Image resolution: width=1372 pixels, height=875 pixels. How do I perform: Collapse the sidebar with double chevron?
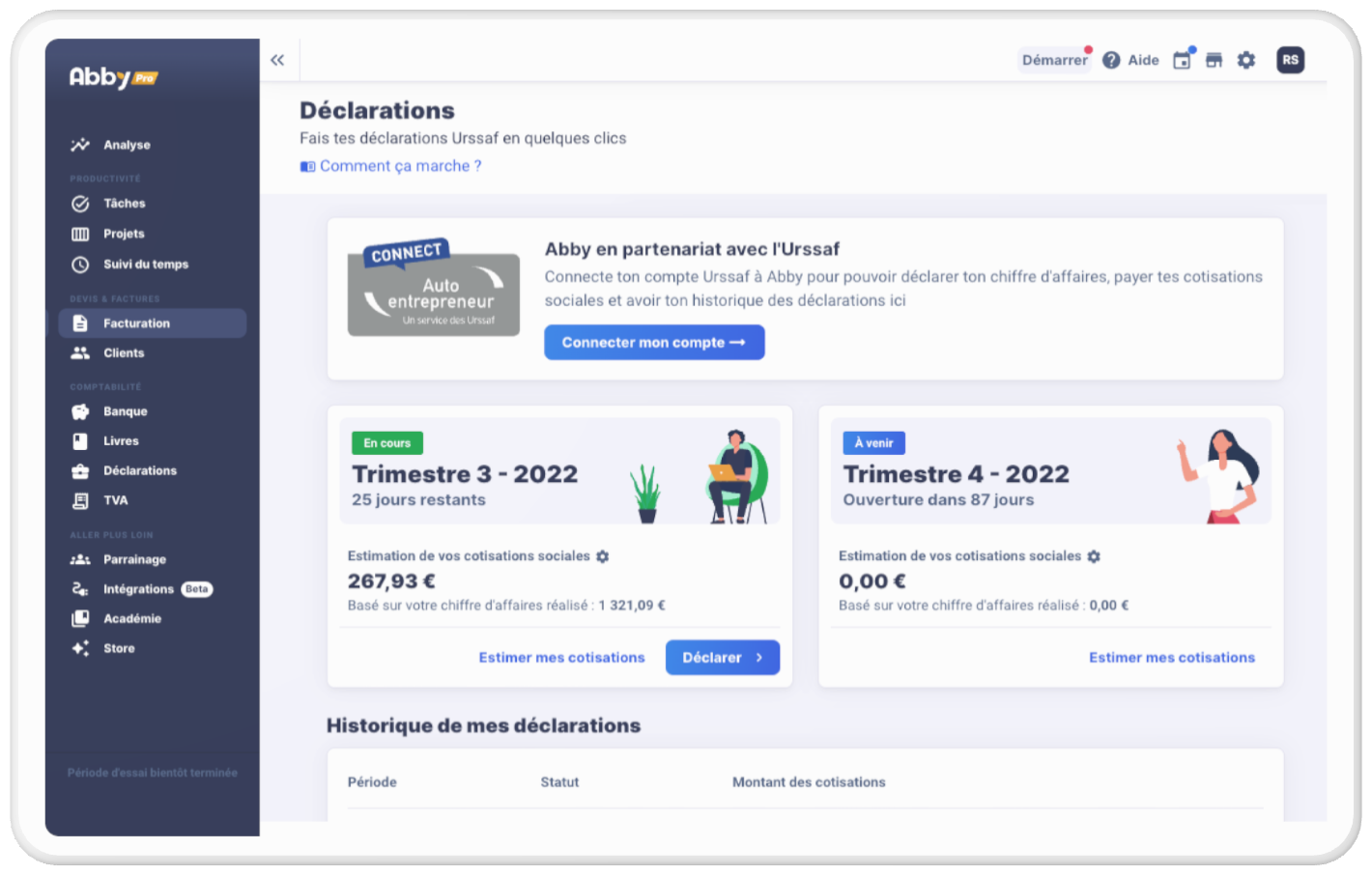[x=277, y=60]
